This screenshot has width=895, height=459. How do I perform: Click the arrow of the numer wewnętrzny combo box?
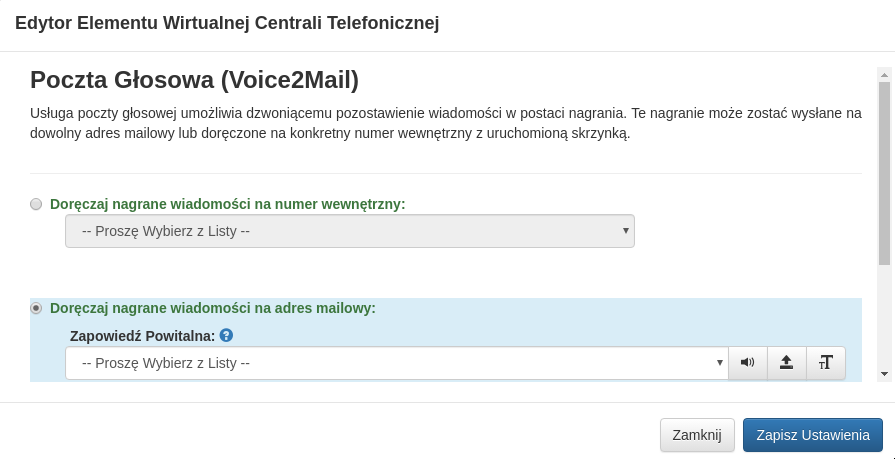(626, 231)
